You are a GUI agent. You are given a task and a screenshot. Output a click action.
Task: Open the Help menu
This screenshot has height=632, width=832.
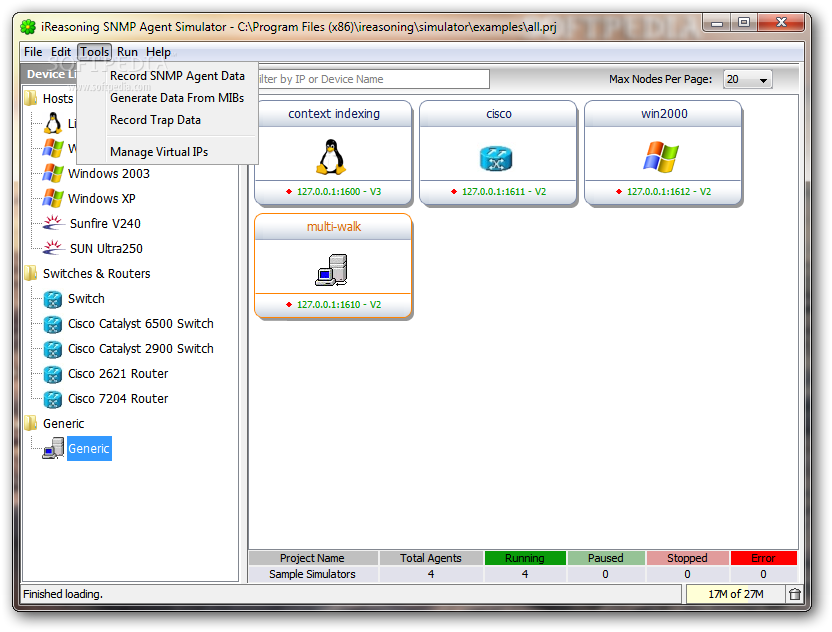pyautogui.click(x=158, y=52)
